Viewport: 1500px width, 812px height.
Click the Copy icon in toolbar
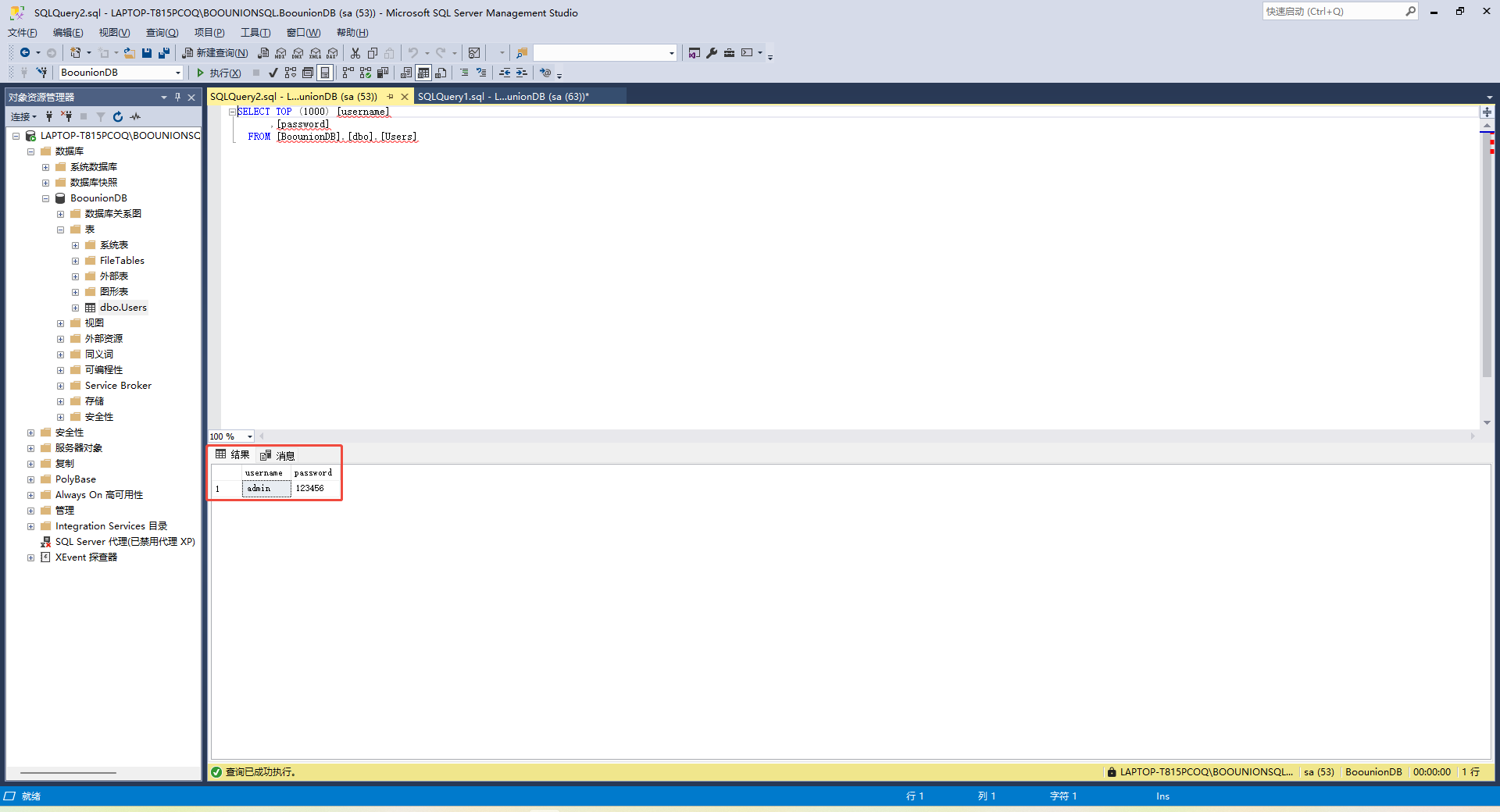tap(373, 53)
